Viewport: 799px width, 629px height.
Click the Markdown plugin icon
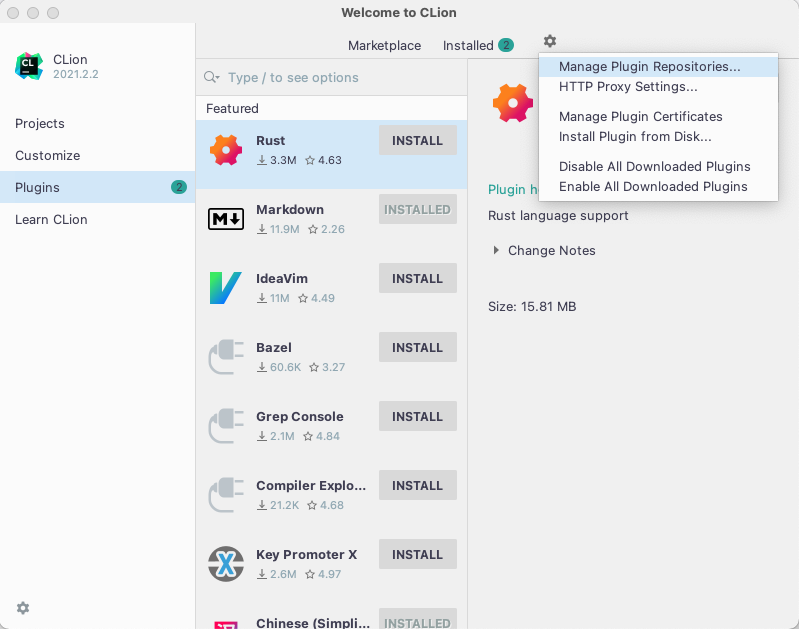coord(226,219)
